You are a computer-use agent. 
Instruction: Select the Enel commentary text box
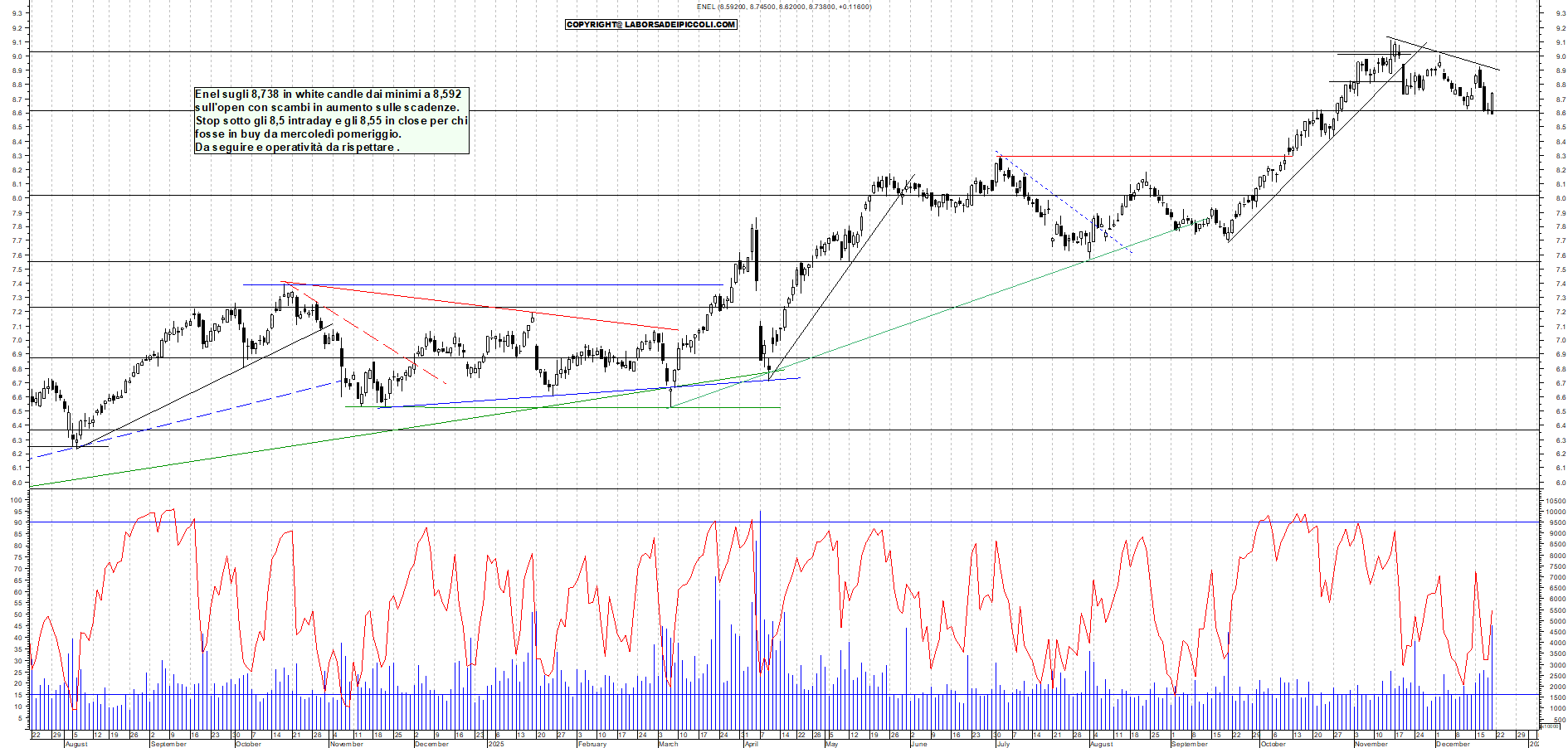[x=331, y=121]
